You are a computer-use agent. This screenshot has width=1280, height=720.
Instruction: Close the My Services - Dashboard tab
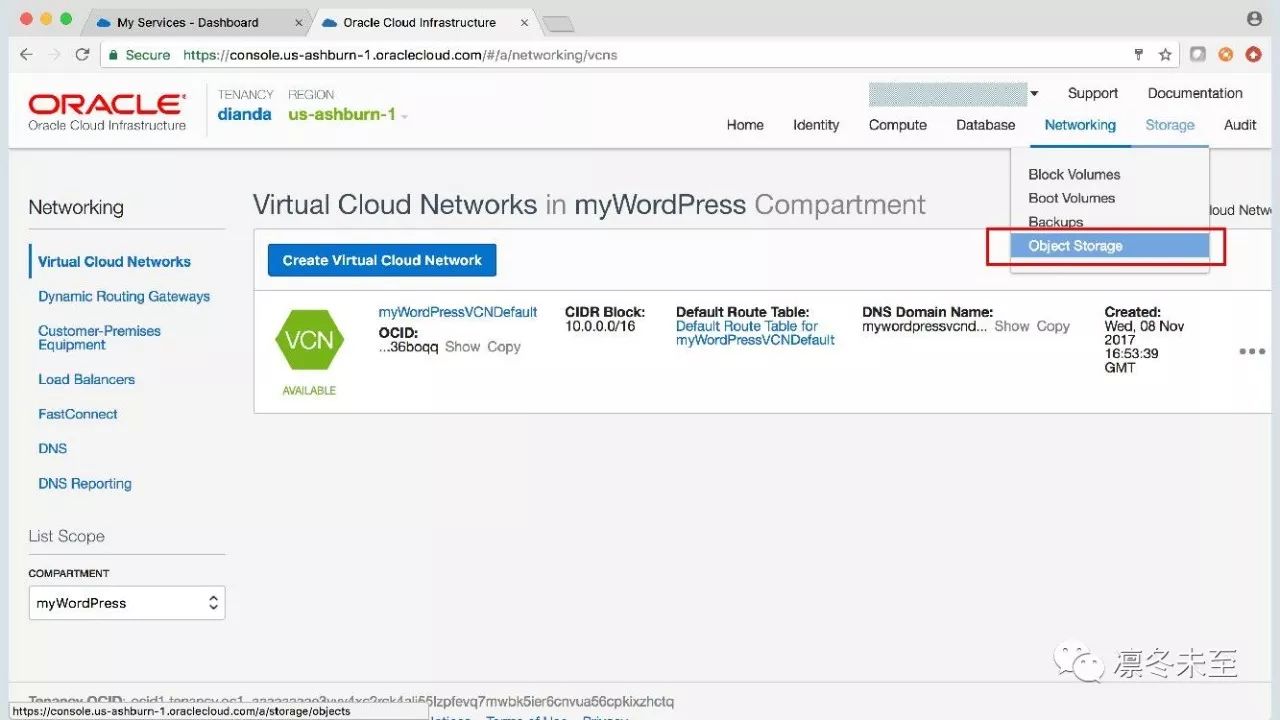coord(298,23)
